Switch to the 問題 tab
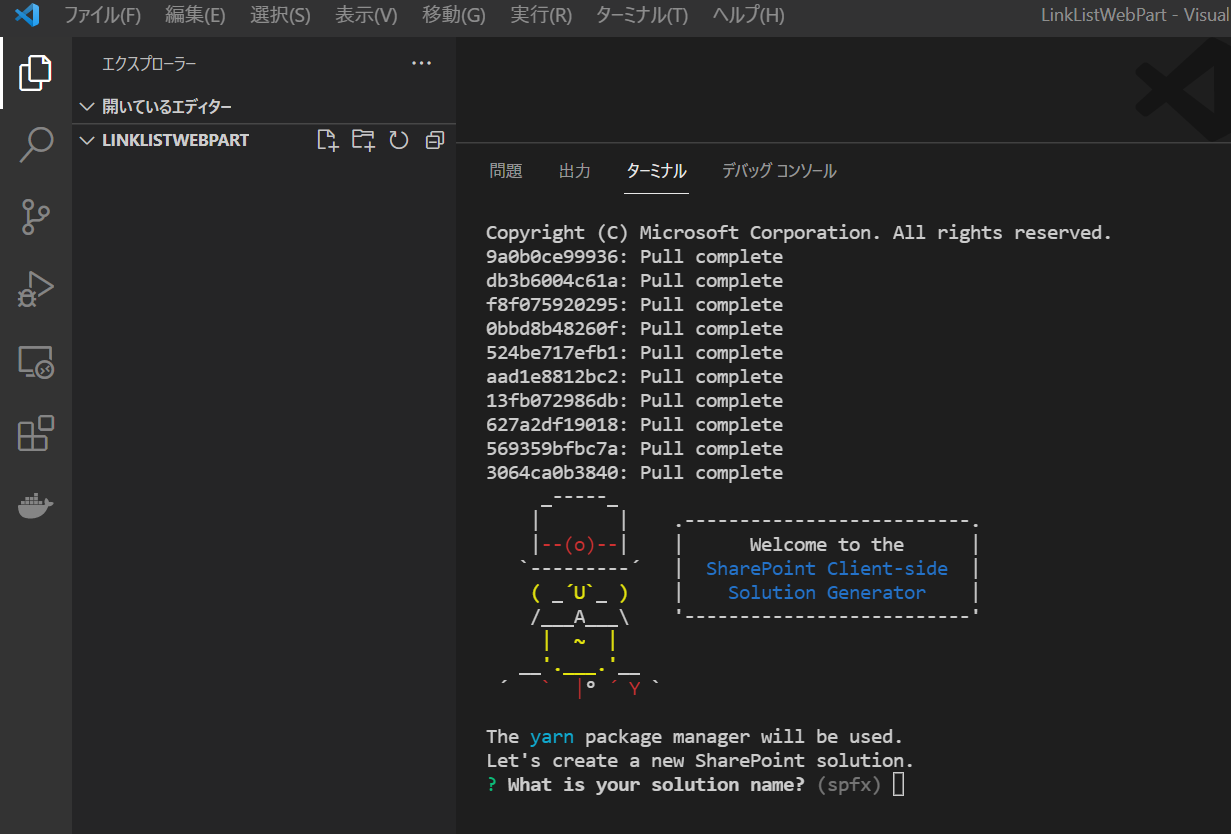Viewport: 1231px width, 834px height. (506, 170)
